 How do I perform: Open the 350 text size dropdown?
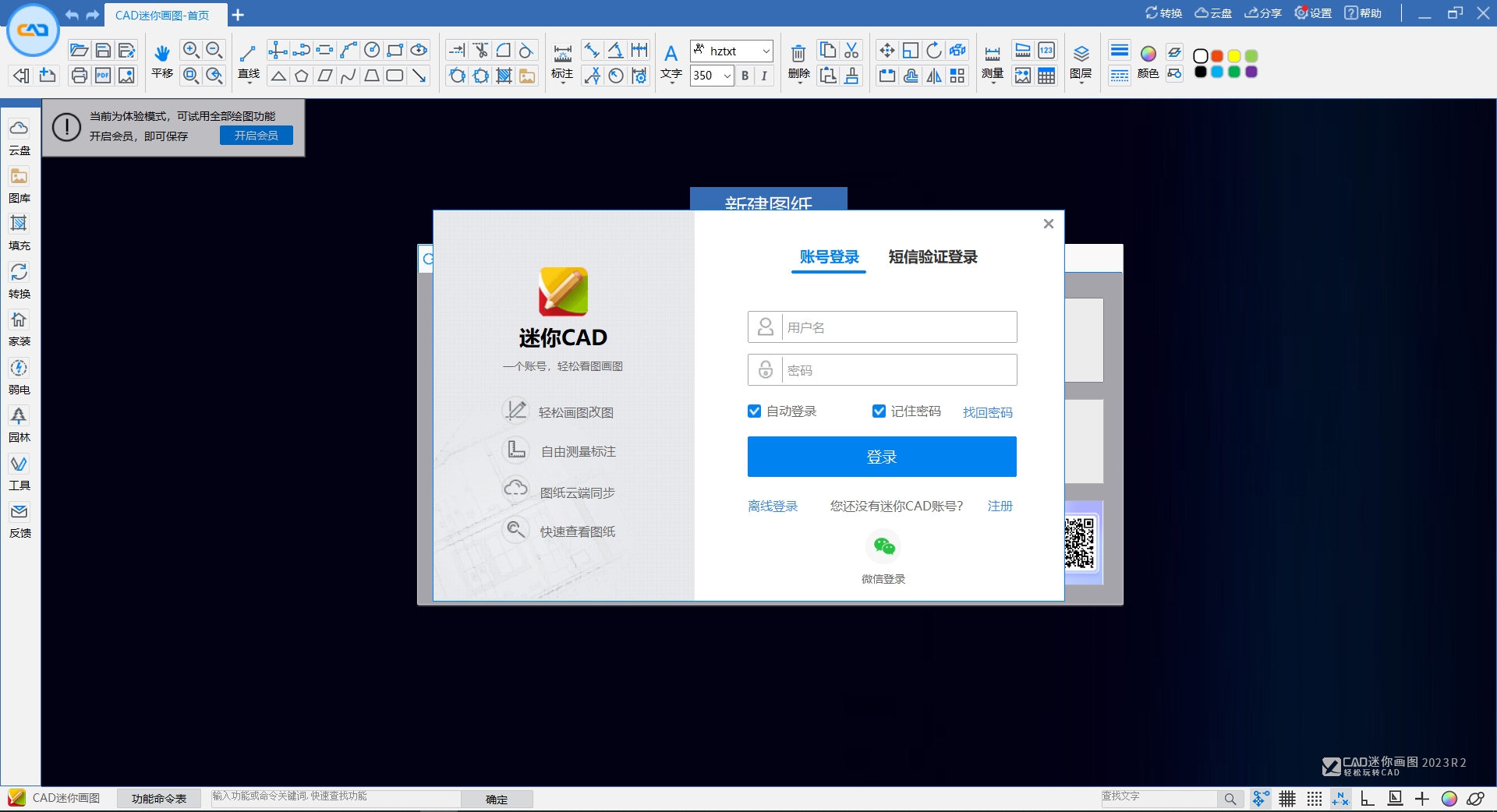727,76
